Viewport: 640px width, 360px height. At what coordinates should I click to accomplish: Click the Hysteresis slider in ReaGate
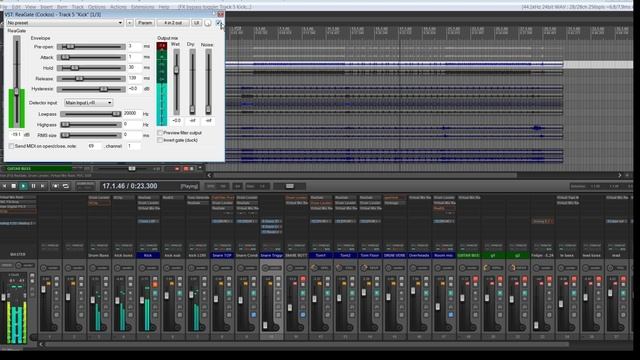(x=91, y=89)
